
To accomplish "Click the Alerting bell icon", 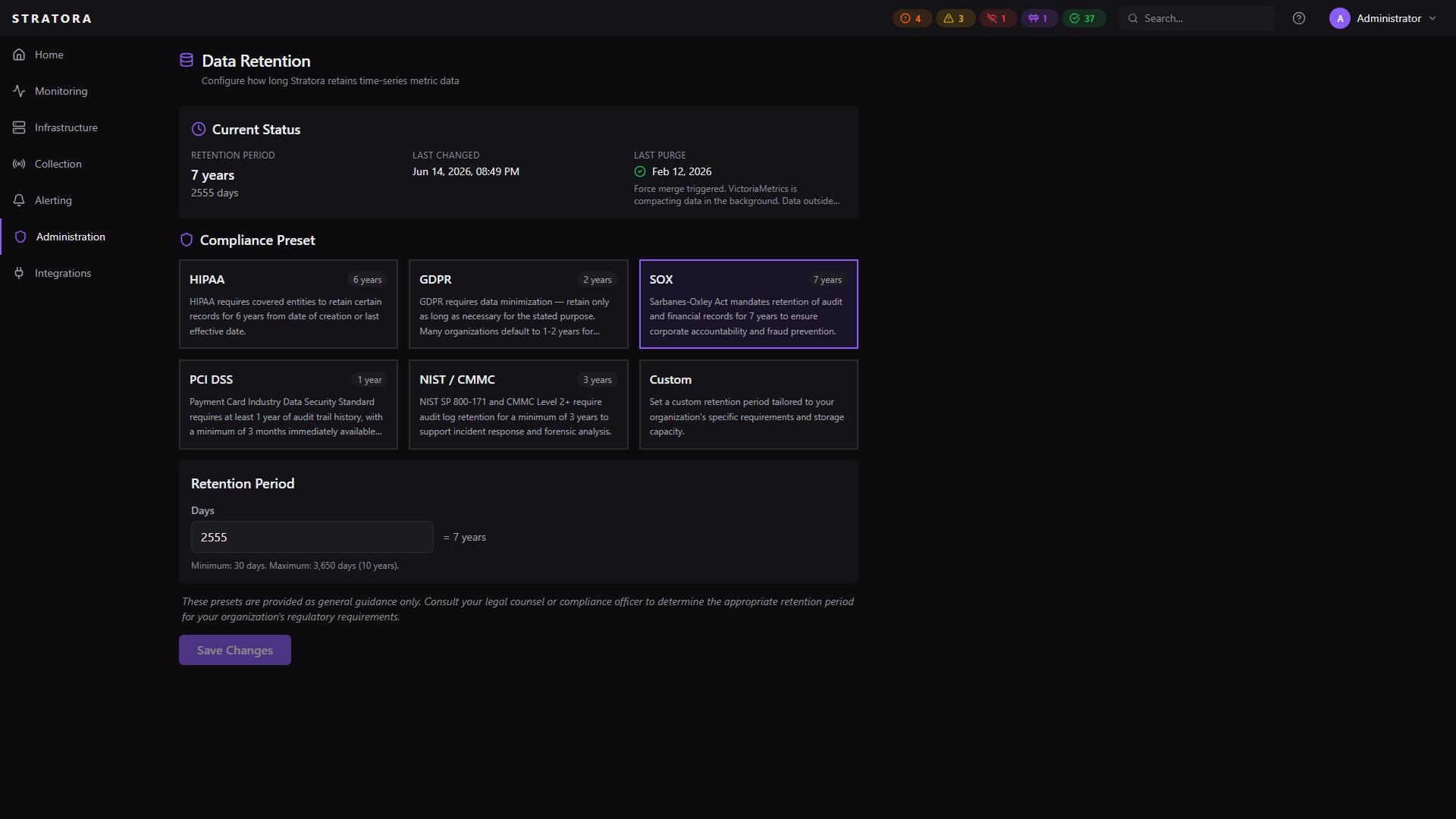I will click(19, 200).
